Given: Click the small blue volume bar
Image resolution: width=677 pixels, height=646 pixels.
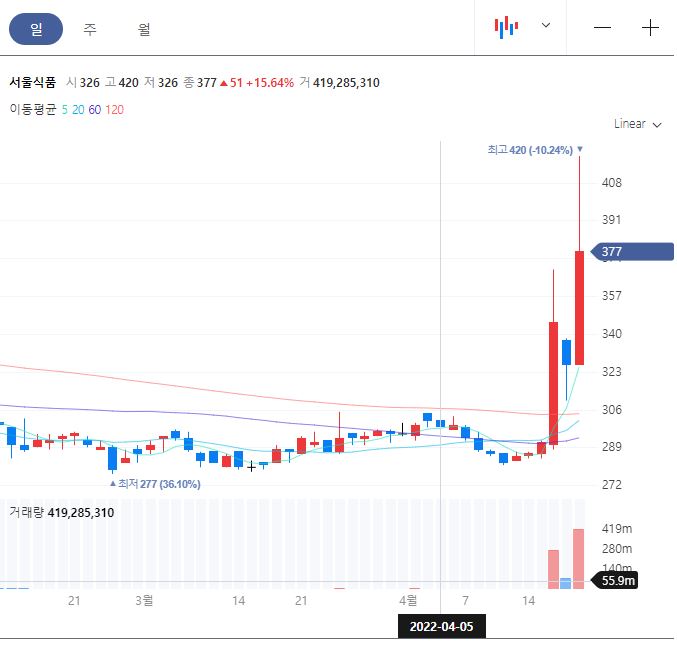Looking at the screenshot, I should pyautogui.click(x=566, y=583).
